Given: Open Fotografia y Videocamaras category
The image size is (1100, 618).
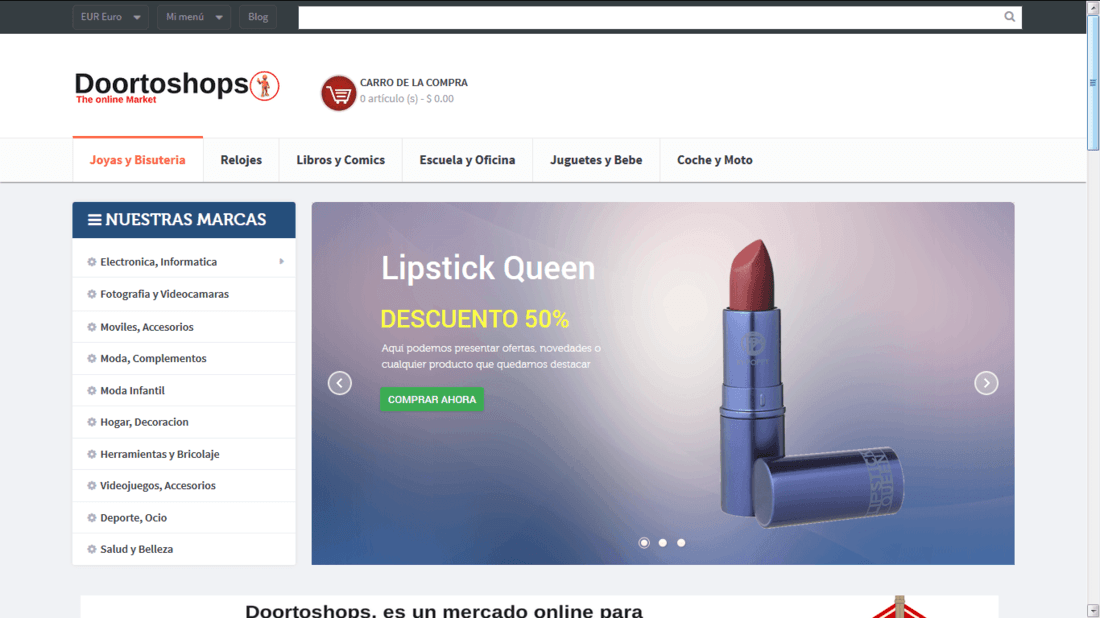Looking at the screenshot, I should [164, 294].
